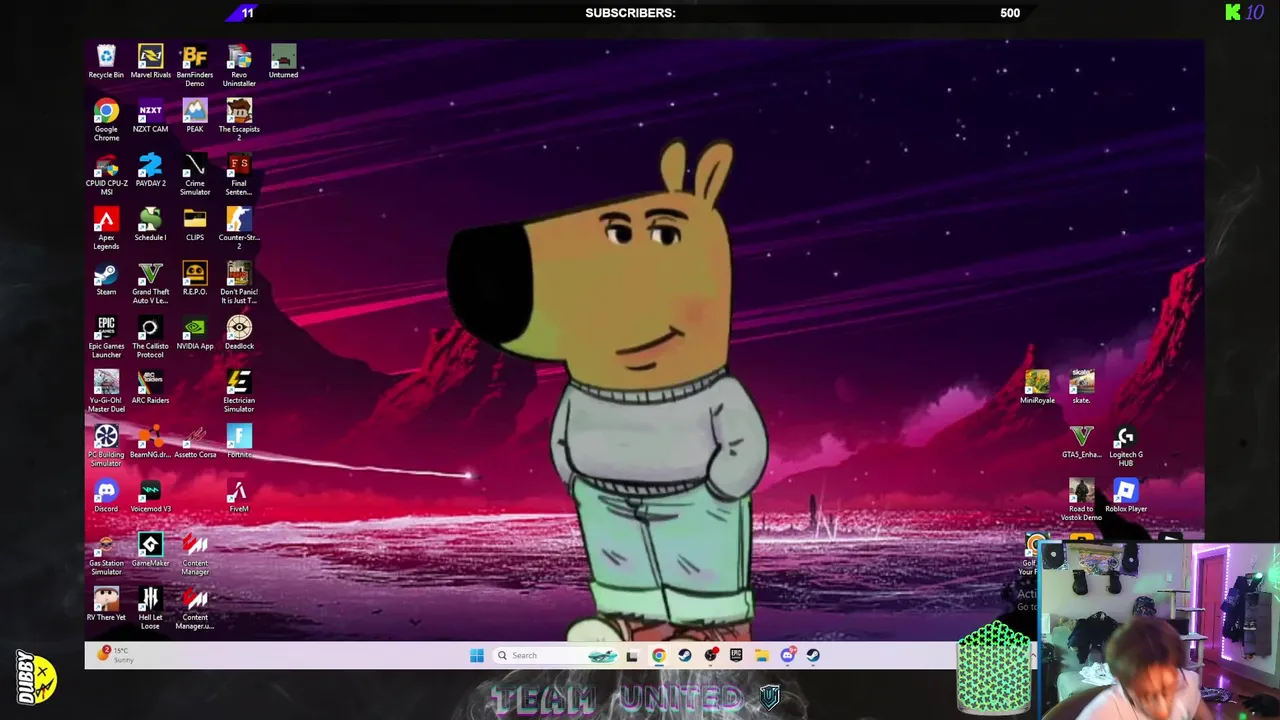Open Electrician Simulator shortcut
The width and height of the screenshot is (1280, 720).
[239, 390]
